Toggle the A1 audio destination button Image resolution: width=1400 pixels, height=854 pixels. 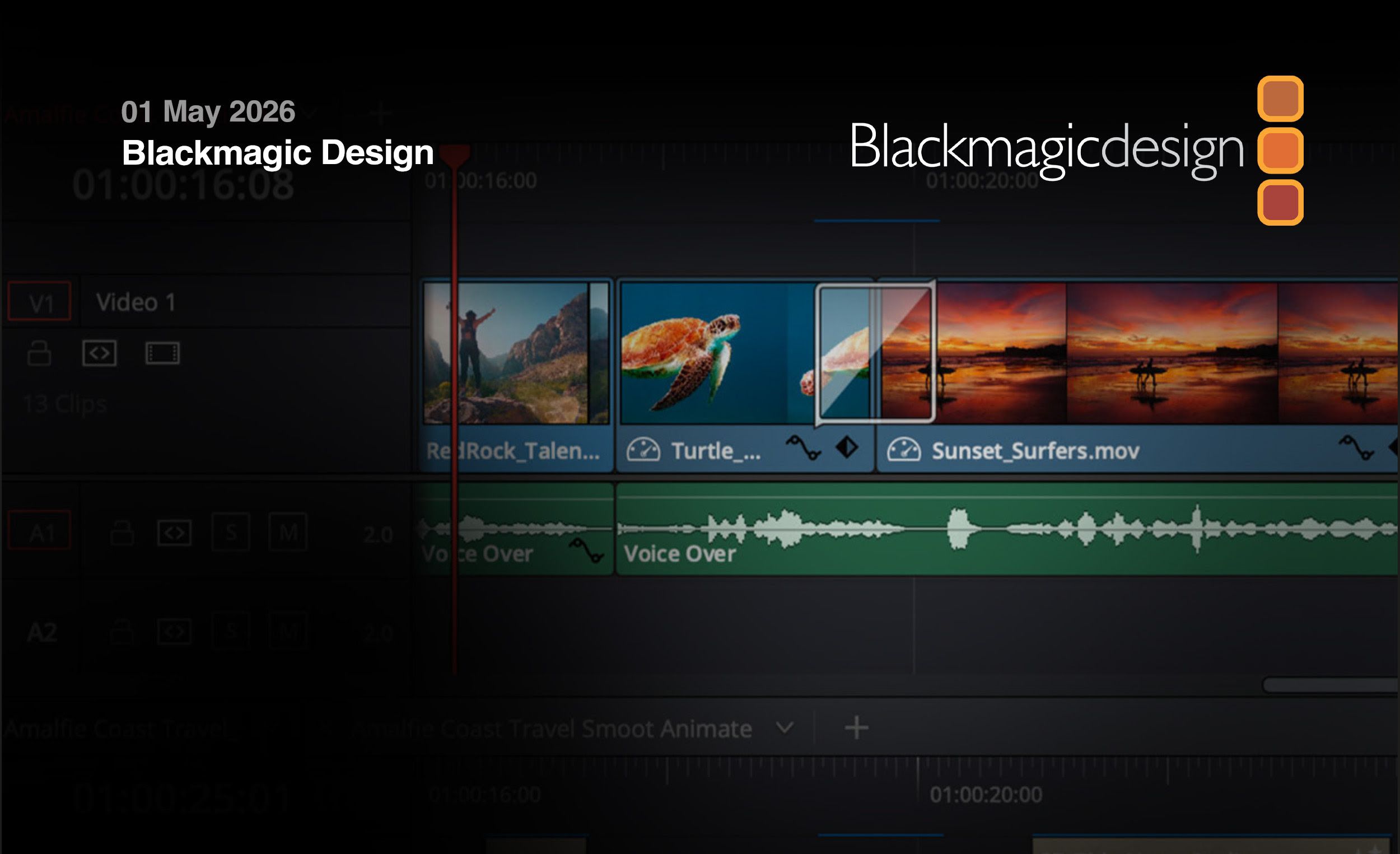pyautogui.click(x=40, y=530)
